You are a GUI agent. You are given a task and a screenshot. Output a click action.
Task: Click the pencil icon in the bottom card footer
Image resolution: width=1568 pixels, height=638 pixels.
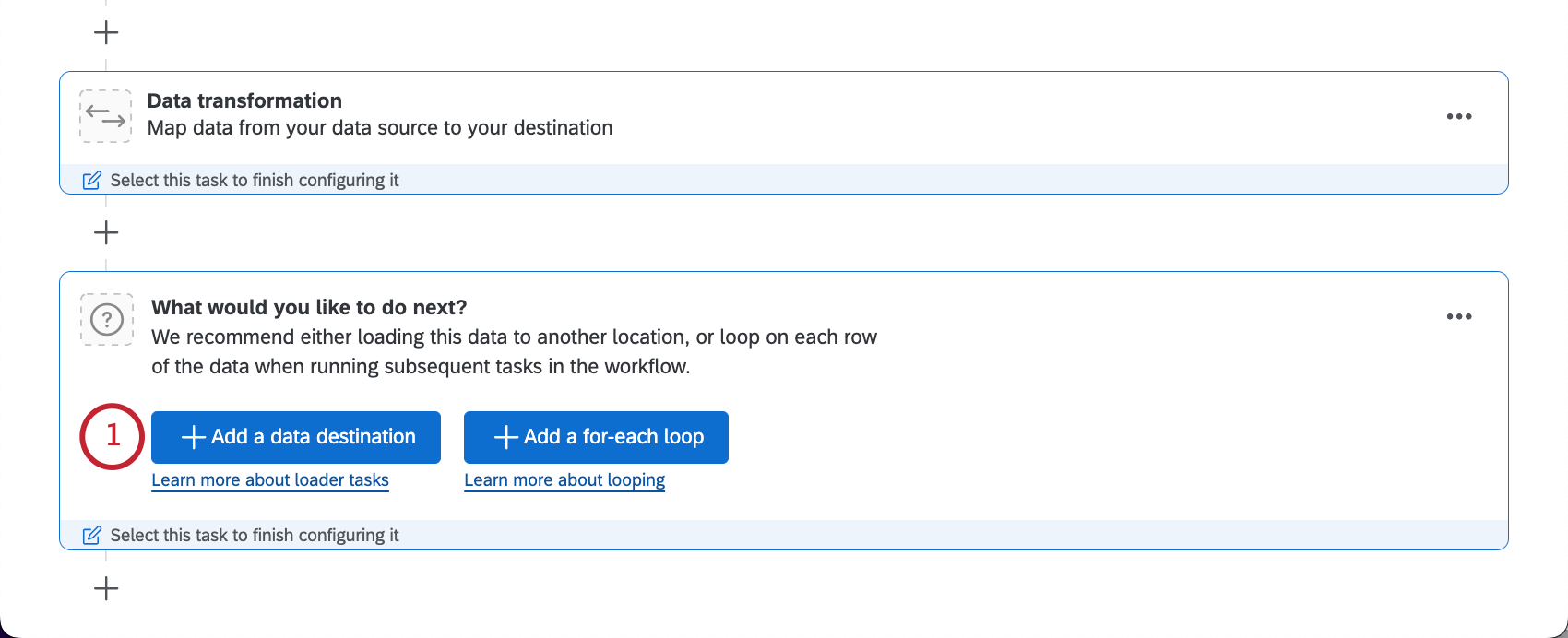click(91, 536)
